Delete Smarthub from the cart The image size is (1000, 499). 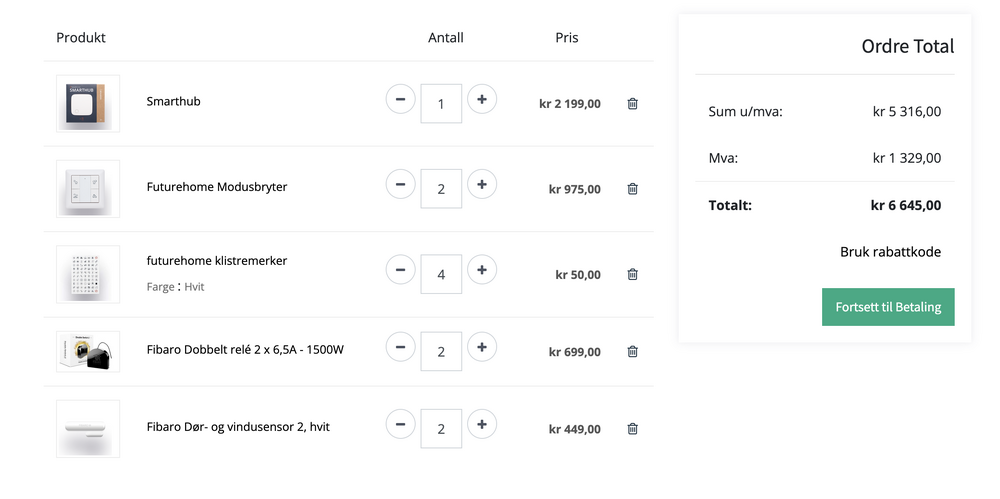(x=632, y=103)
